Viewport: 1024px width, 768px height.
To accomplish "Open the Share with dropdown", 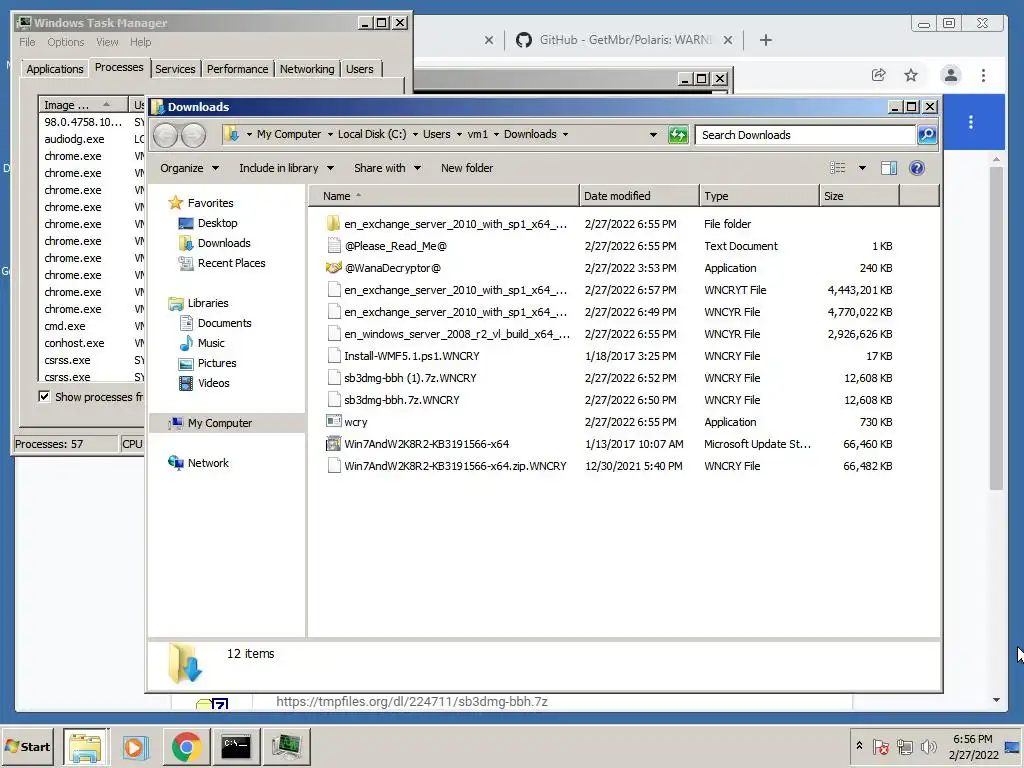I will pyautogui.click(x=387, y=168).
